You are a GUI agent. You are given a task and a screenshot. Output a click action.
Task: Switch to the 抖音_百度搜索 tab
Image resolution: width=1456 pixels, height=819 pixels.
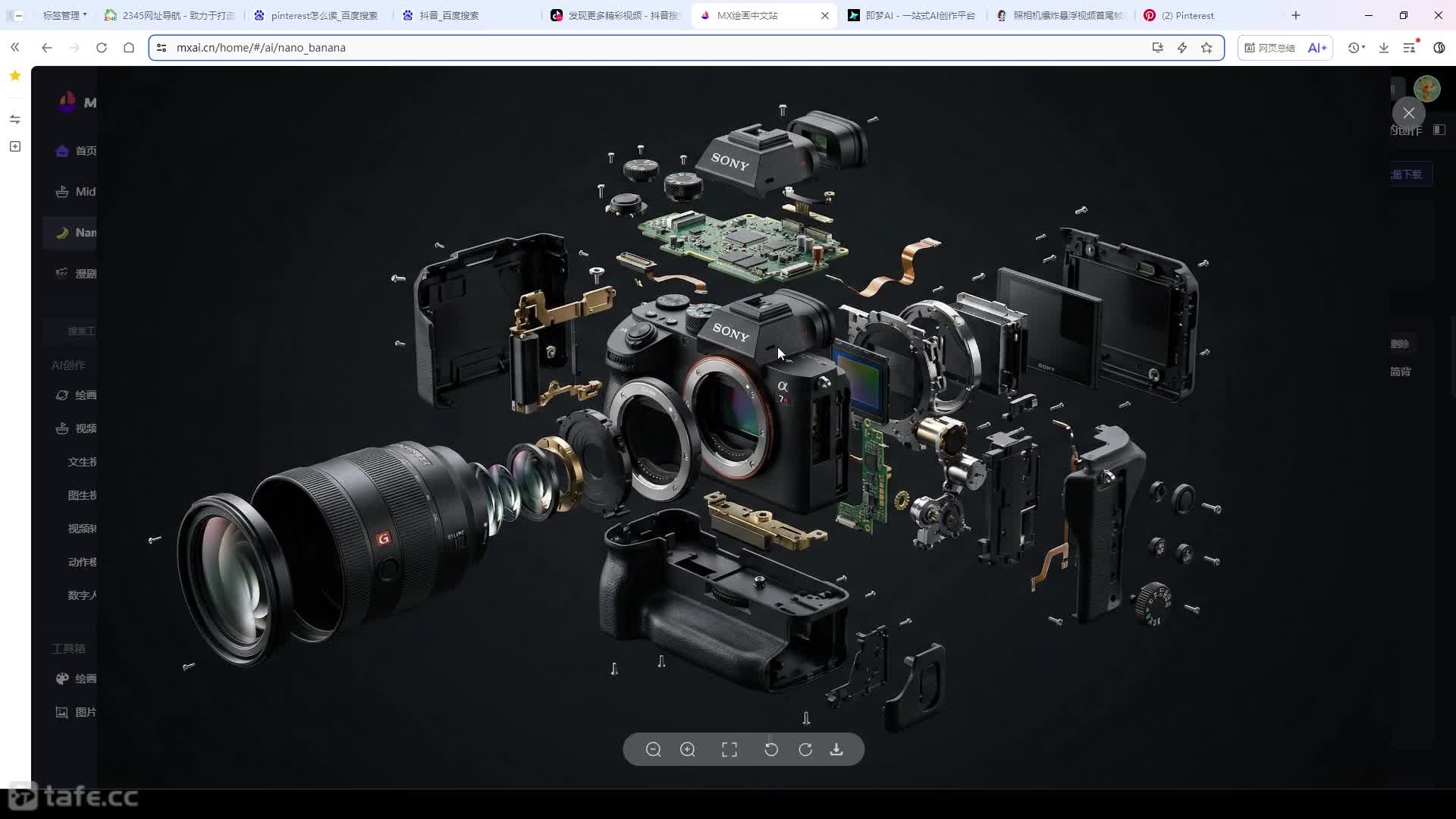[x=464, y=15]
